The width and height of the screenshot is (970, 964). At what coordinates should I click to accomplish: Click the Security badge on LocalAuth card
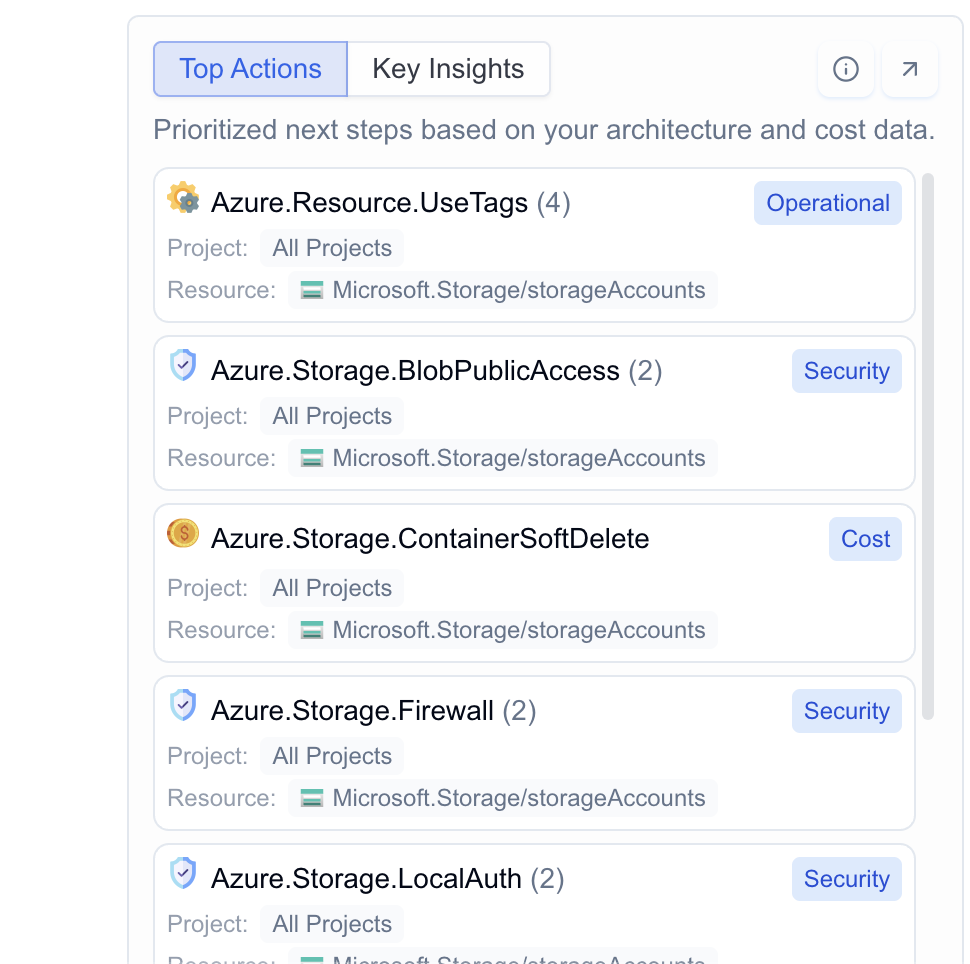click(847, 879)
